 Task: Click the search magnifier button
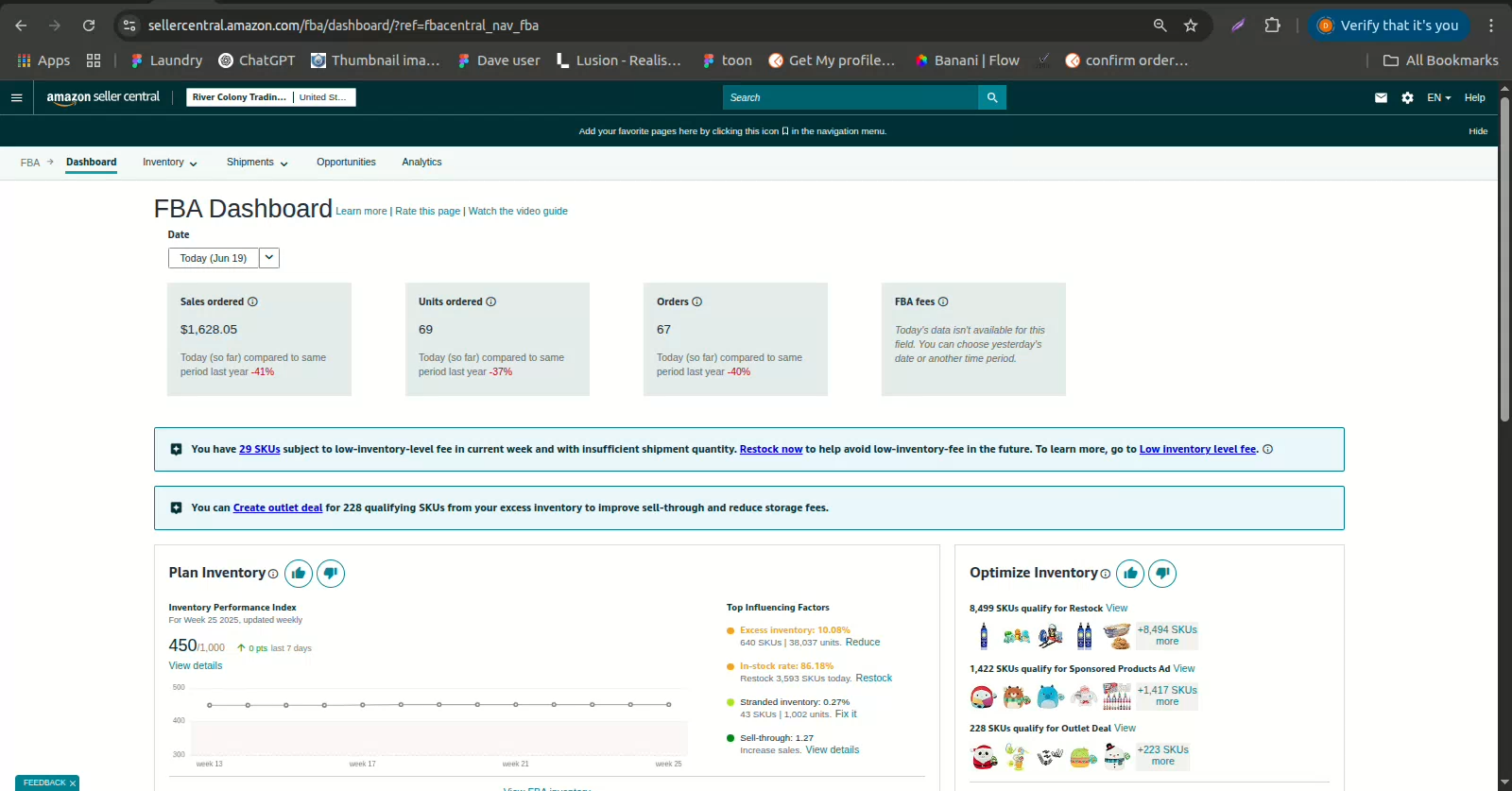[991, 97]
